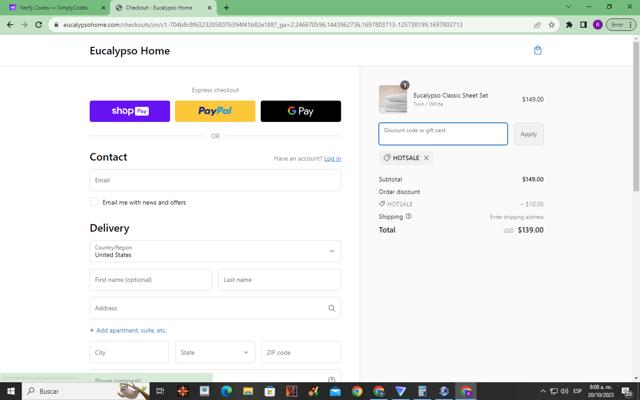Open the Windows Start menu
Screen dimensions: 640x400
click(11, 391)
